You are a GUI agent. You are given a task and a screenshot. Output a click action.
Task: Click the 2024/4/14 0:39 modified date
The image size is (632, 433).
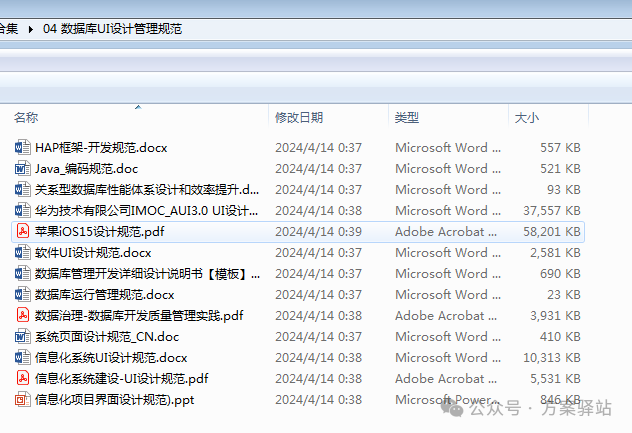[318, 231]
